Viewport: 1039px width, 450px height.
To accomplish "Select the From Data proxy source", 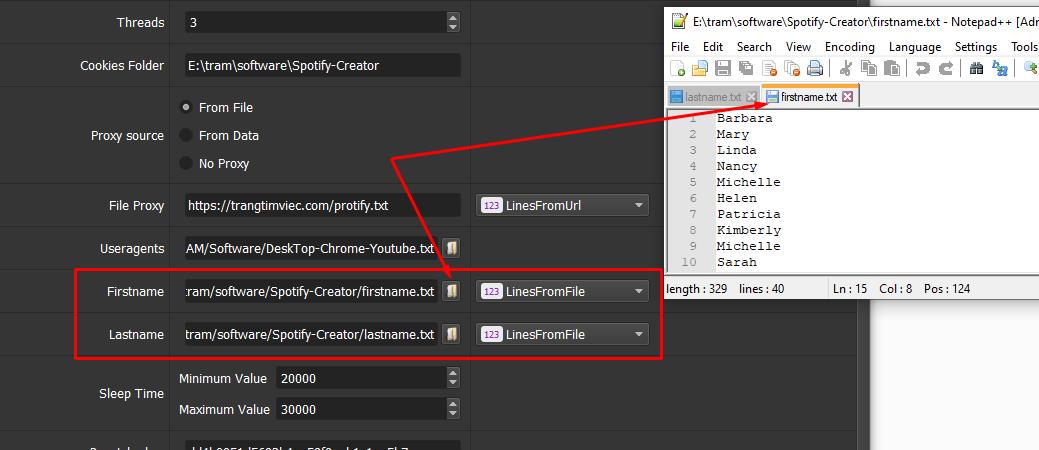I will click(x=186, y=135).
